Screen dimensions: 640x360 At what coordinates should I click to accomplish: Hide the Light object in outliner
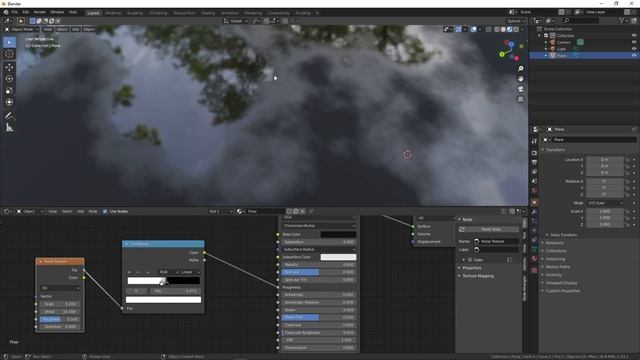[634, 49]
